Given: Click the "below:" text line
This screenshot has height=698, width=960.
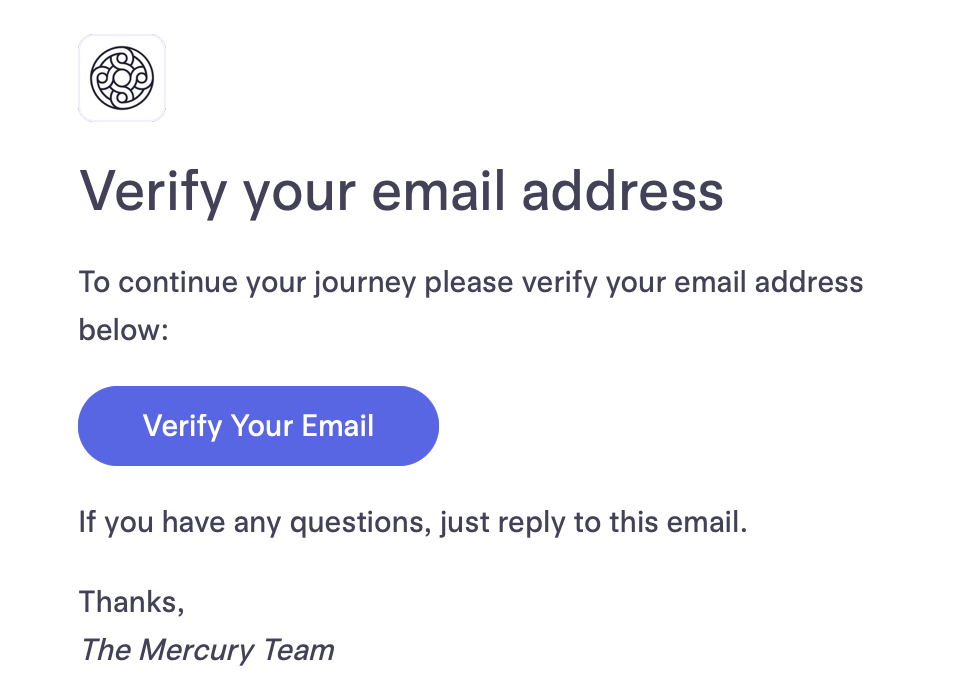Looking at the screenshot, I should pyautogui.click(x=124, y=330).
